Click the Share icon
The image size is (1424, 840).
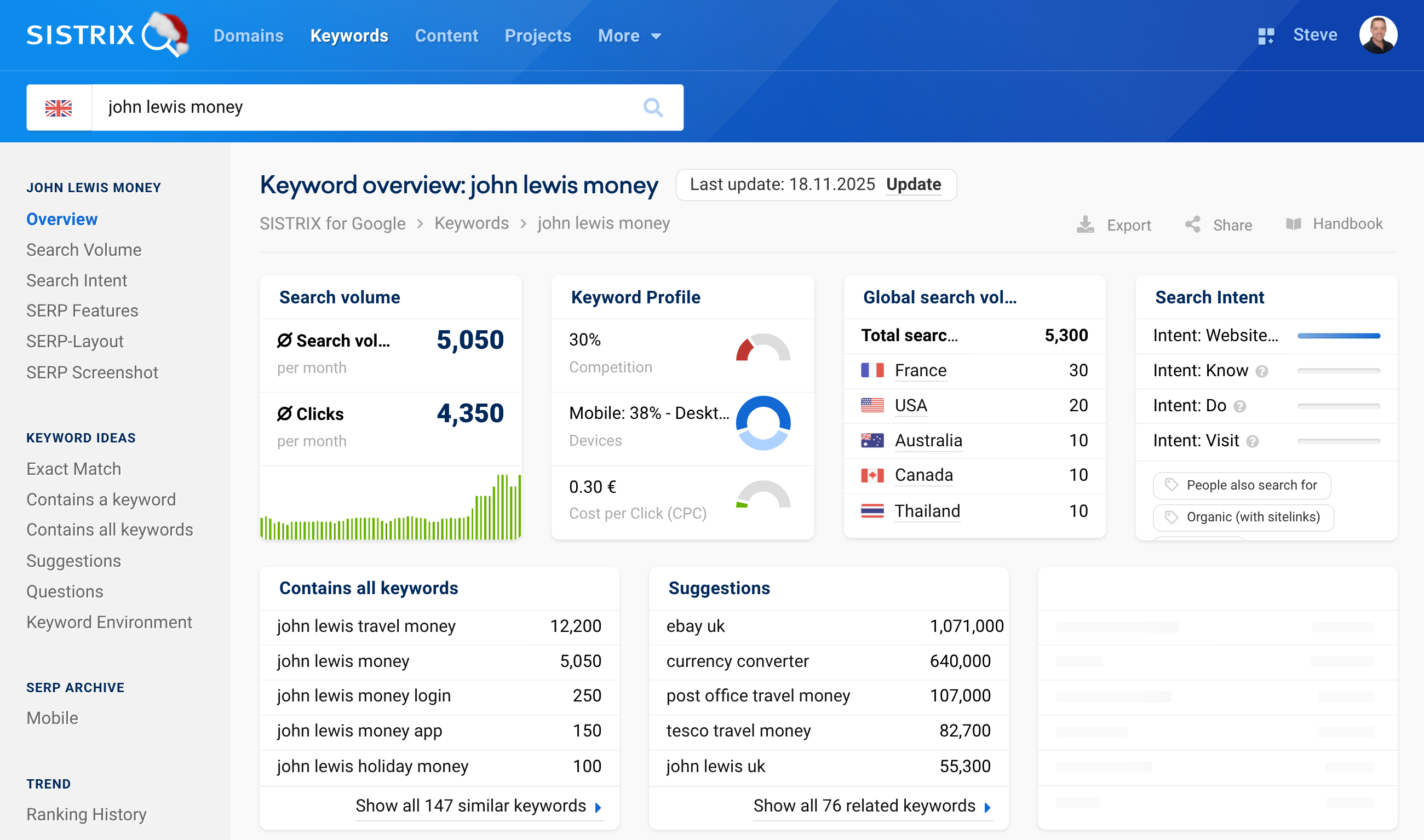click(x=1192, y=224)
